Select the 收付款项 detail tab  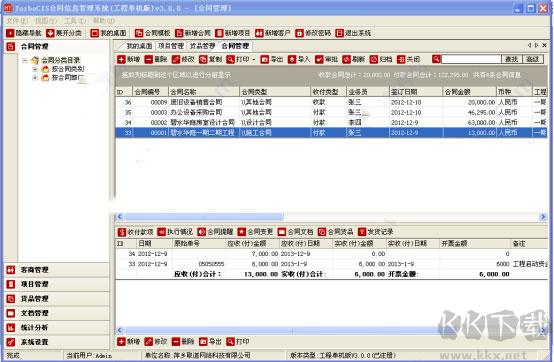click(135, 232)
